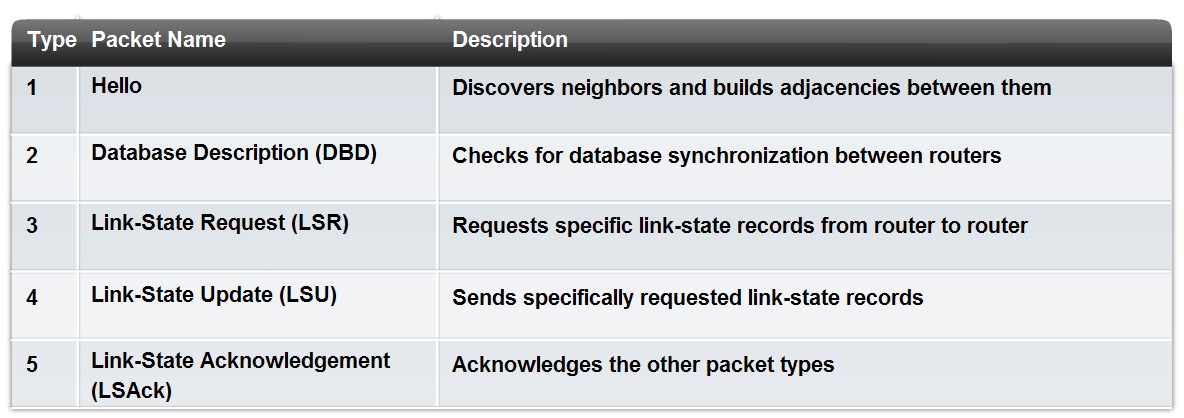The height and width of the screenshot is (418, 1184).
Task: Select the Link-State Acknowledgement packet name
Action: (x=240, y=361)
